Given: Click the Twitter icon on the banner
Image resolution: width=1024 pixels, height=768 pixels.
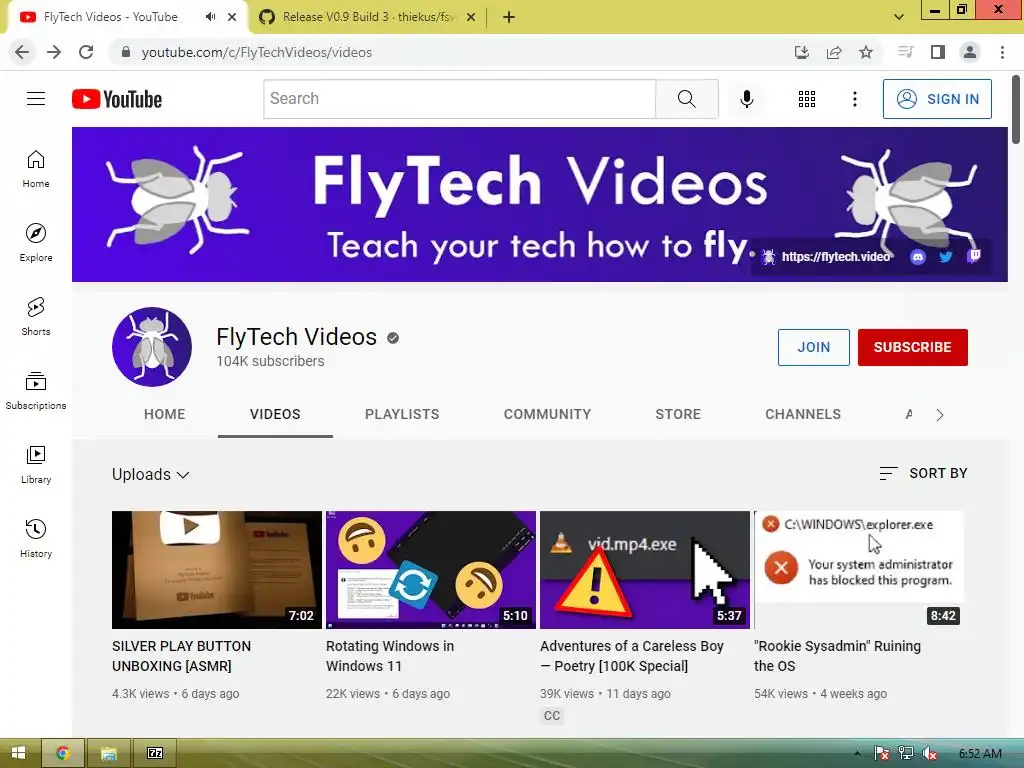Looking at the screenshot, I should pyautogui.click(x=946, y=257).
